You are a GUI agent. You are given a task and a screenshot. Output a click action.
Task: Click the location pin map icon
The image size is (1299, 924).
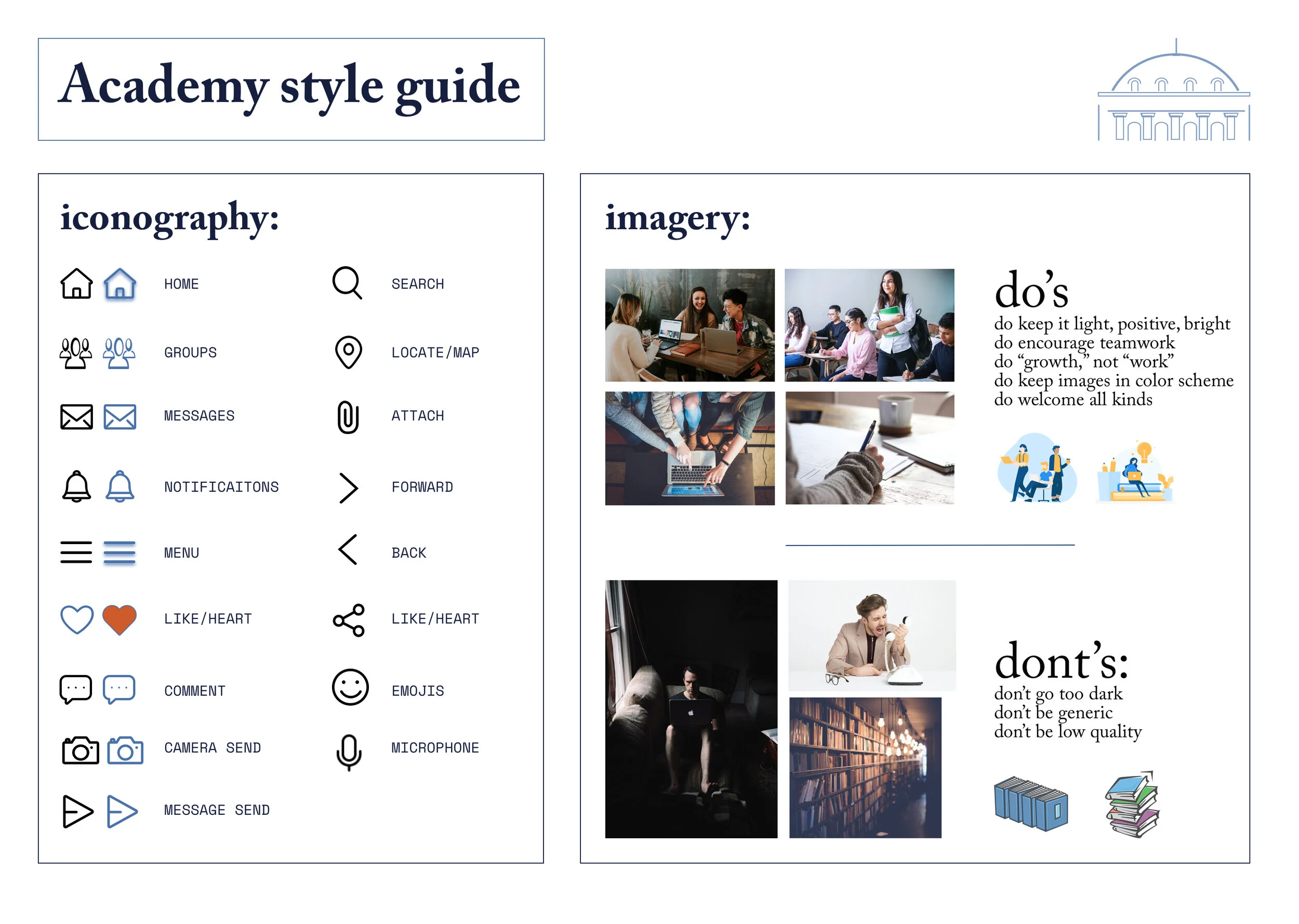[348, 352]
